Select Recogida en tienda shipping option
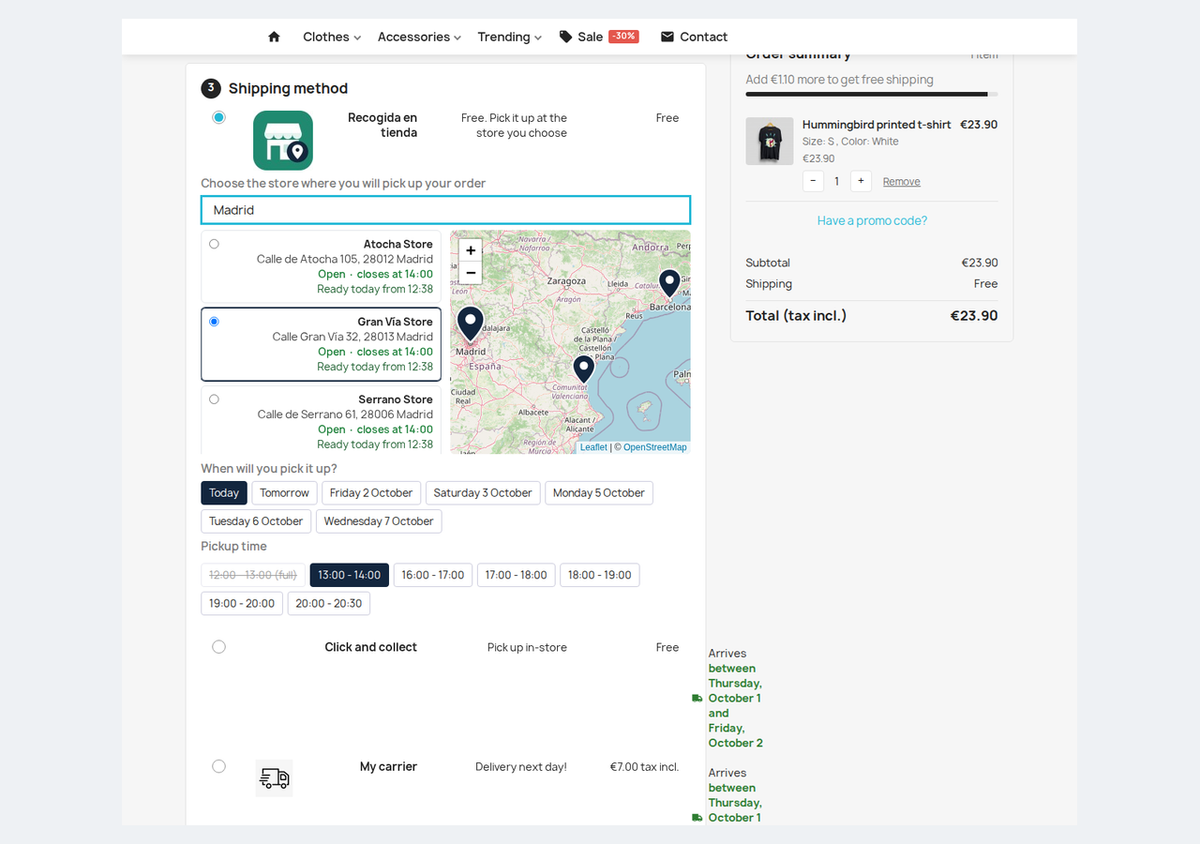Viewport: 1200px width, 844px height. click(219, 117)
